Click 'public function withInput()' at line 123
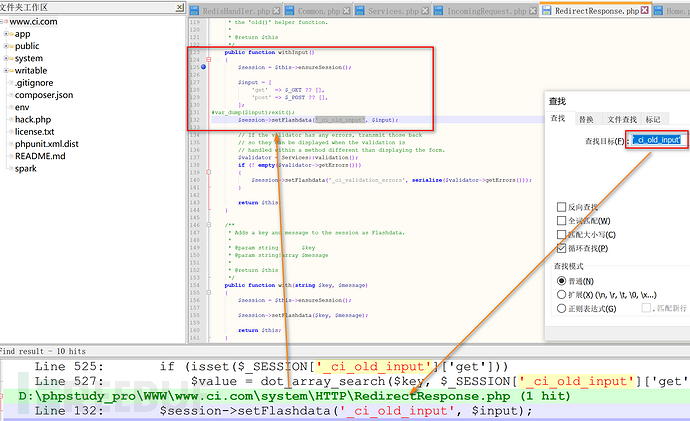 (x=269, y=52)
